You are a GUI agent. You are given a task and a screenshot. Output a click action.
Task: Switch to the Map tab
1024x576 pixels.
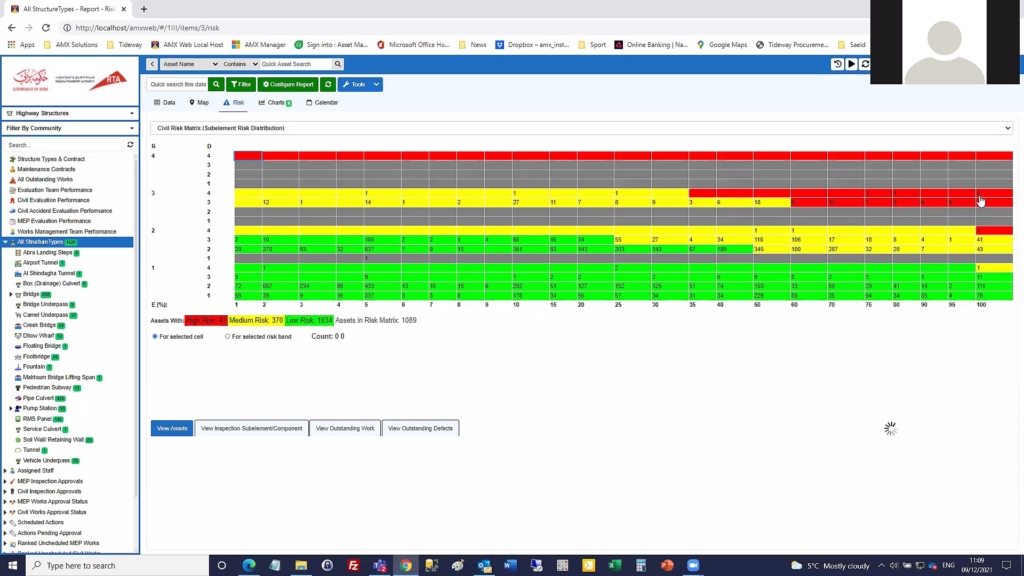tap(197, 103)
